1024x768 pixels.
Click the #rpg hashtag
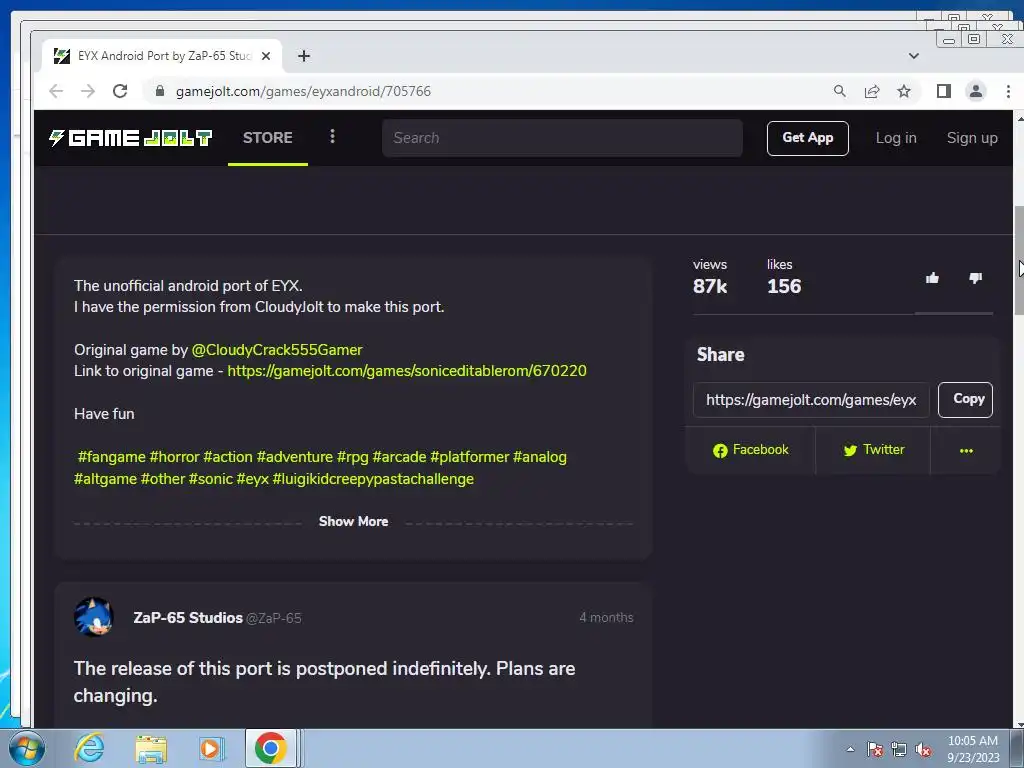(353, 456)
